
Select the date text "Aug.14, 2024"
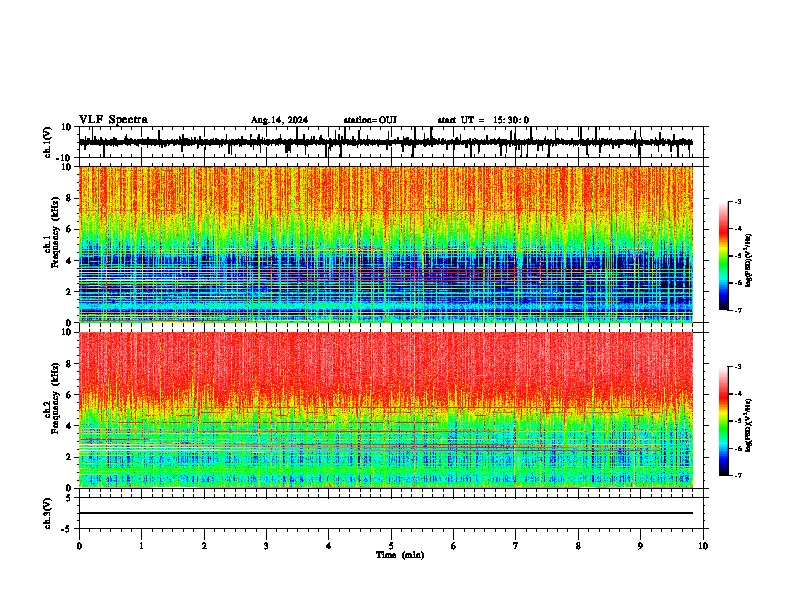point(279,120)
